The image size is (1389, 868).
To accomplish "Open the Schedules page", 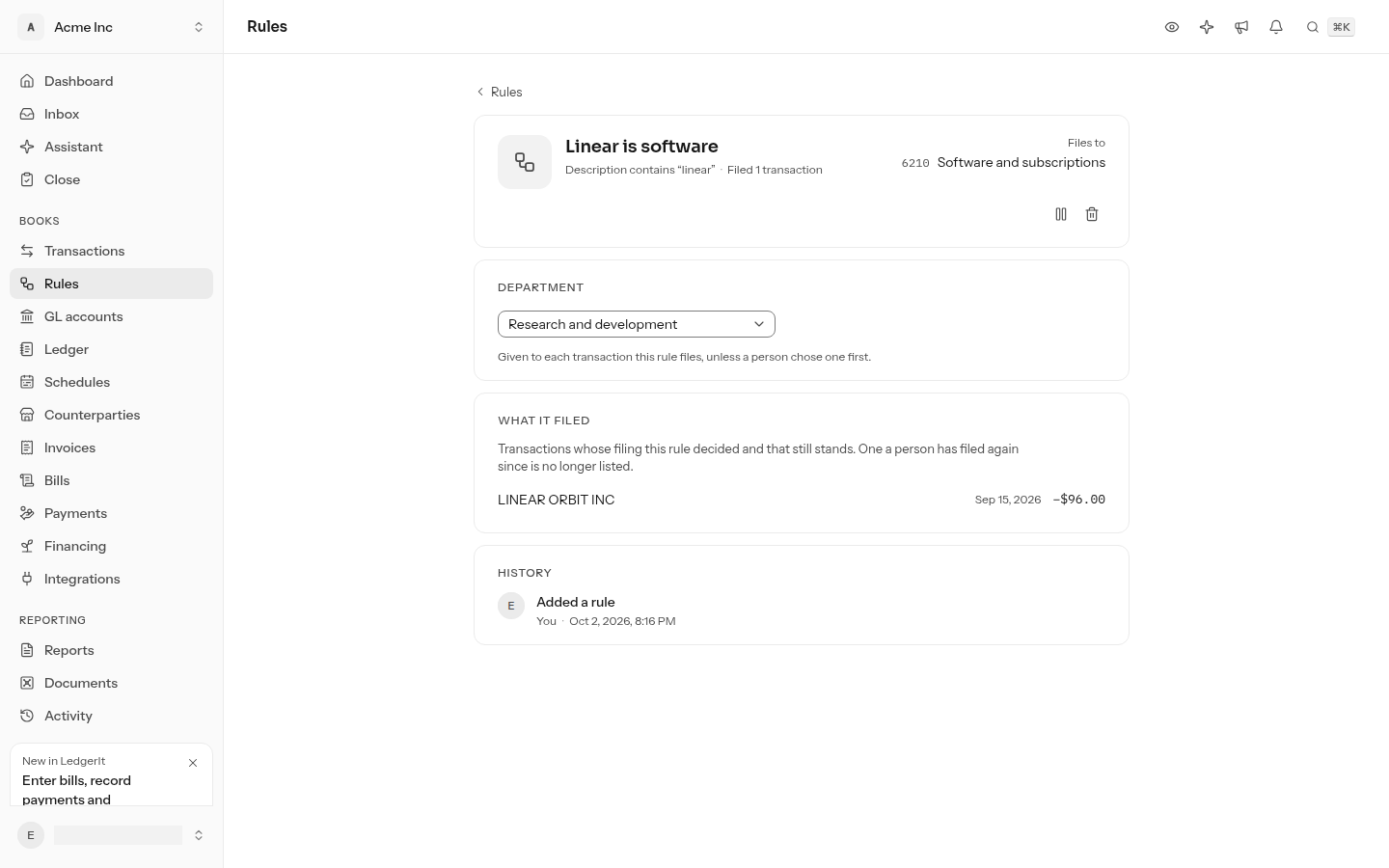I will click(x=112, y=382).
